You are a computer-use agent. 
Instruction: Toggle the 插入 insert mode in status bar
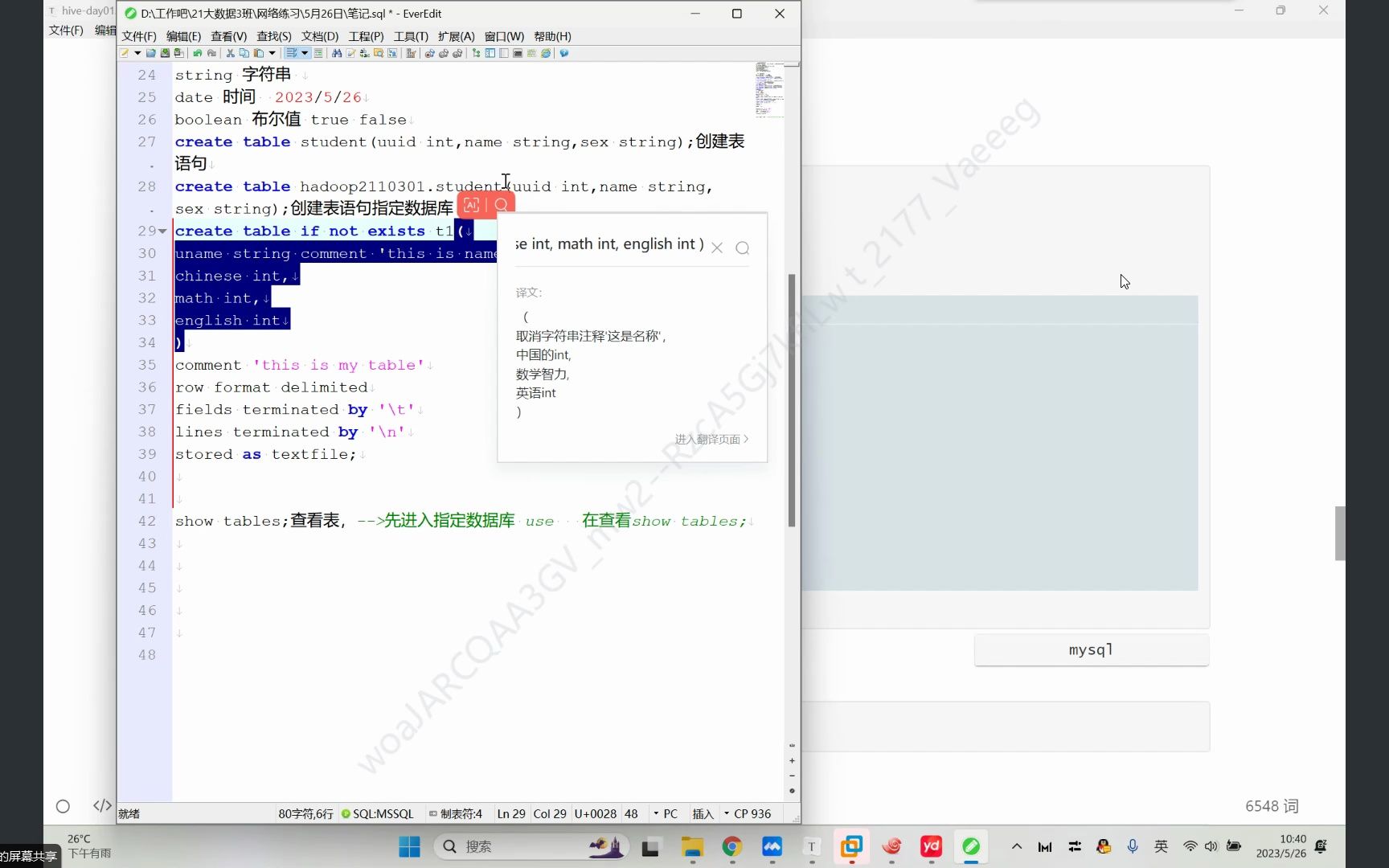(x=703, y=813)
